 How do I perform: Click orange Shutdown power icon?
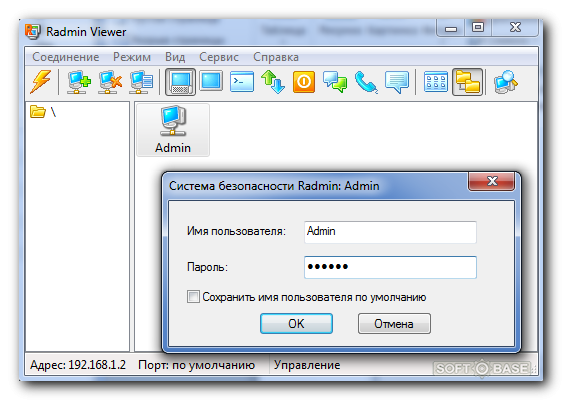pos(304,82)
